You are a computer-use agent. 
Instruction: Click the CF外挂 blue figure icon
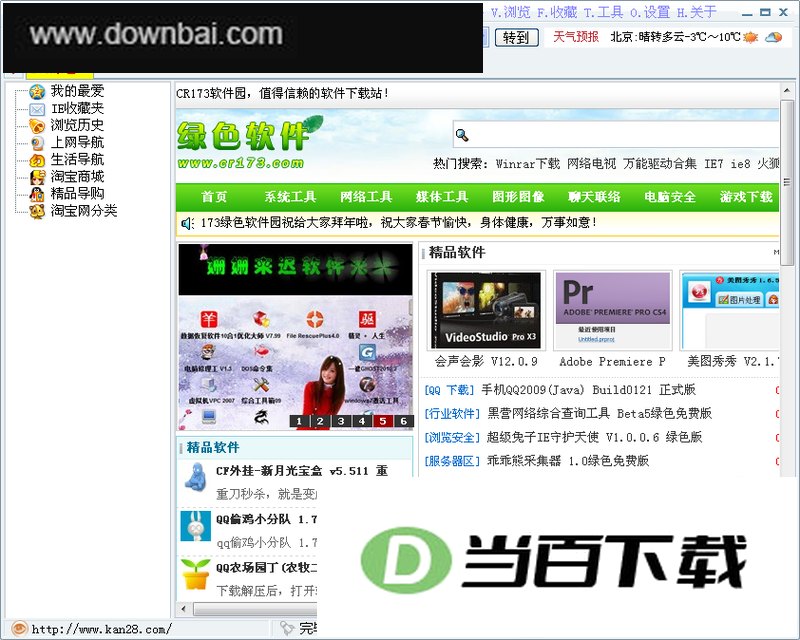195,477
